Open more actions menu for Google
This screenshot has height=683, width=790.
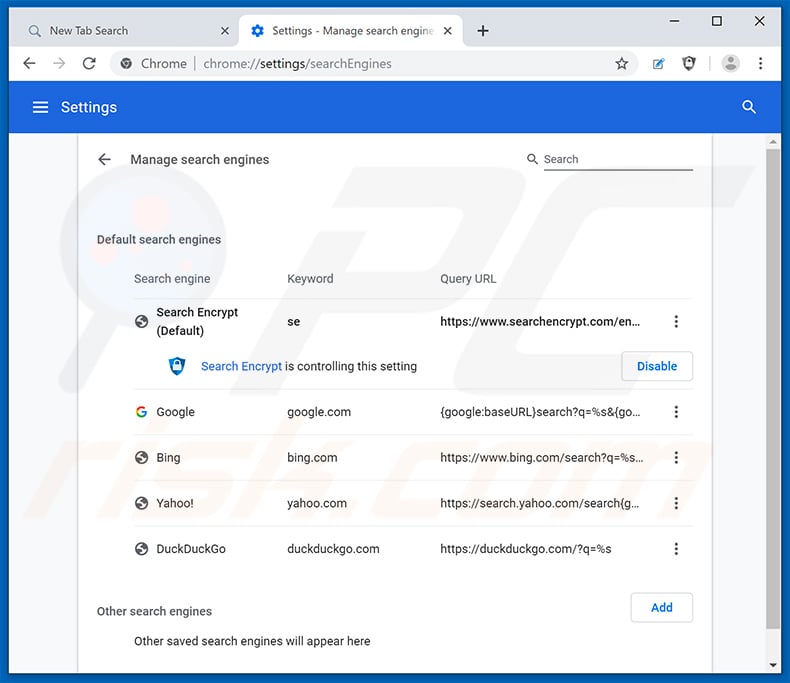coord(676,412)
